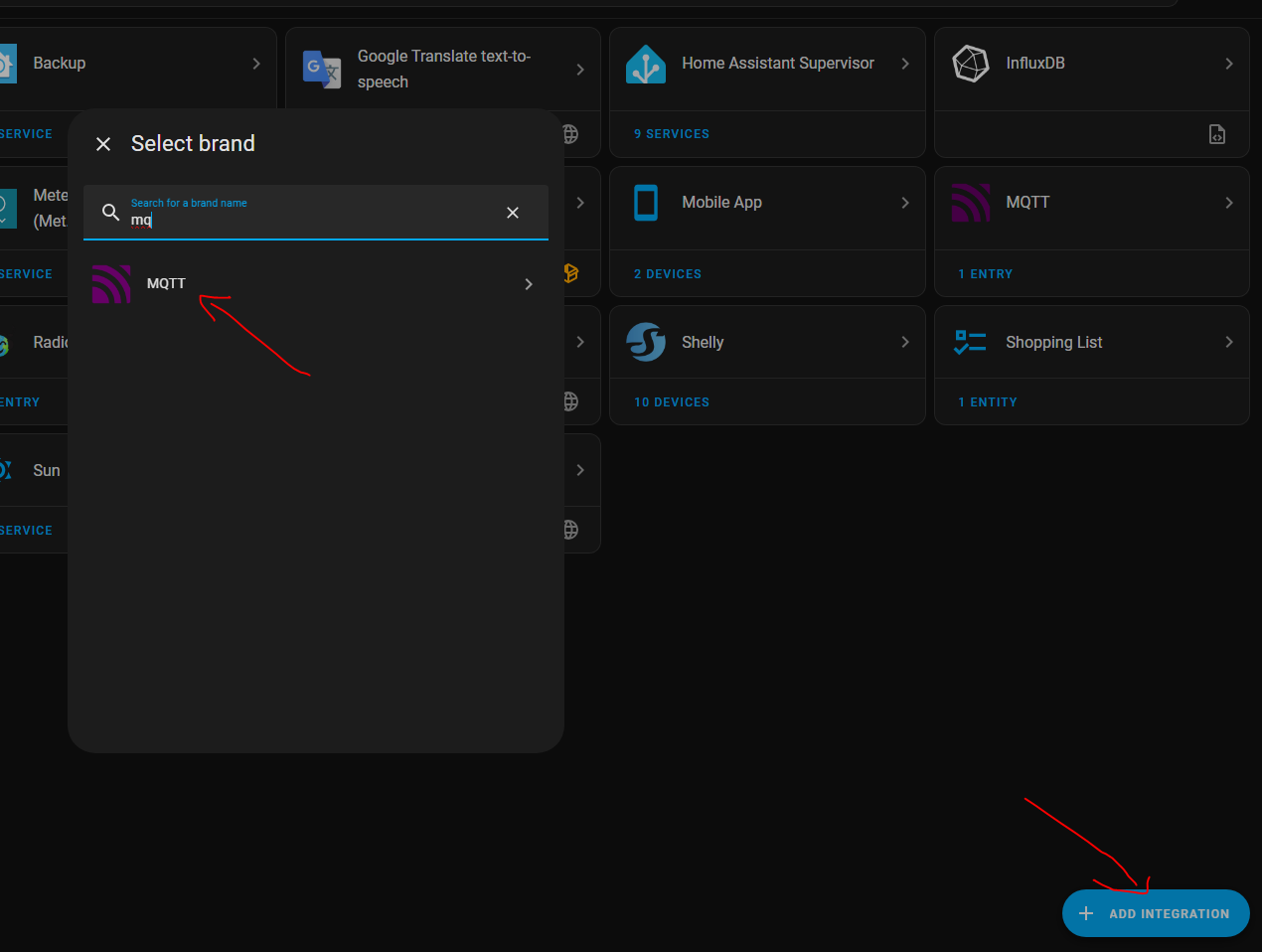Expand the Shopping List card chevron
The width and height of the screenshot is (1262, 952).
pyautogui.click(x=1229, y=342)
